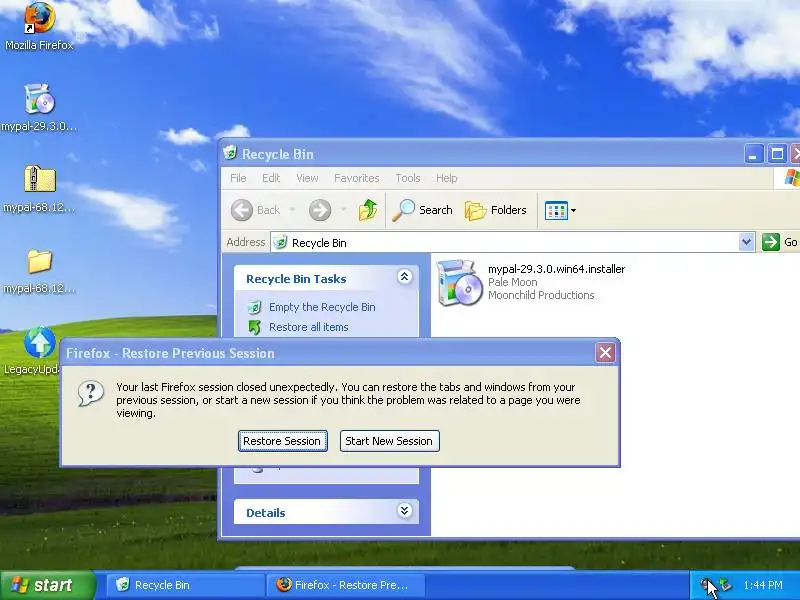
Task: Open the Edit menu
Action: click(x=271, y=178)
